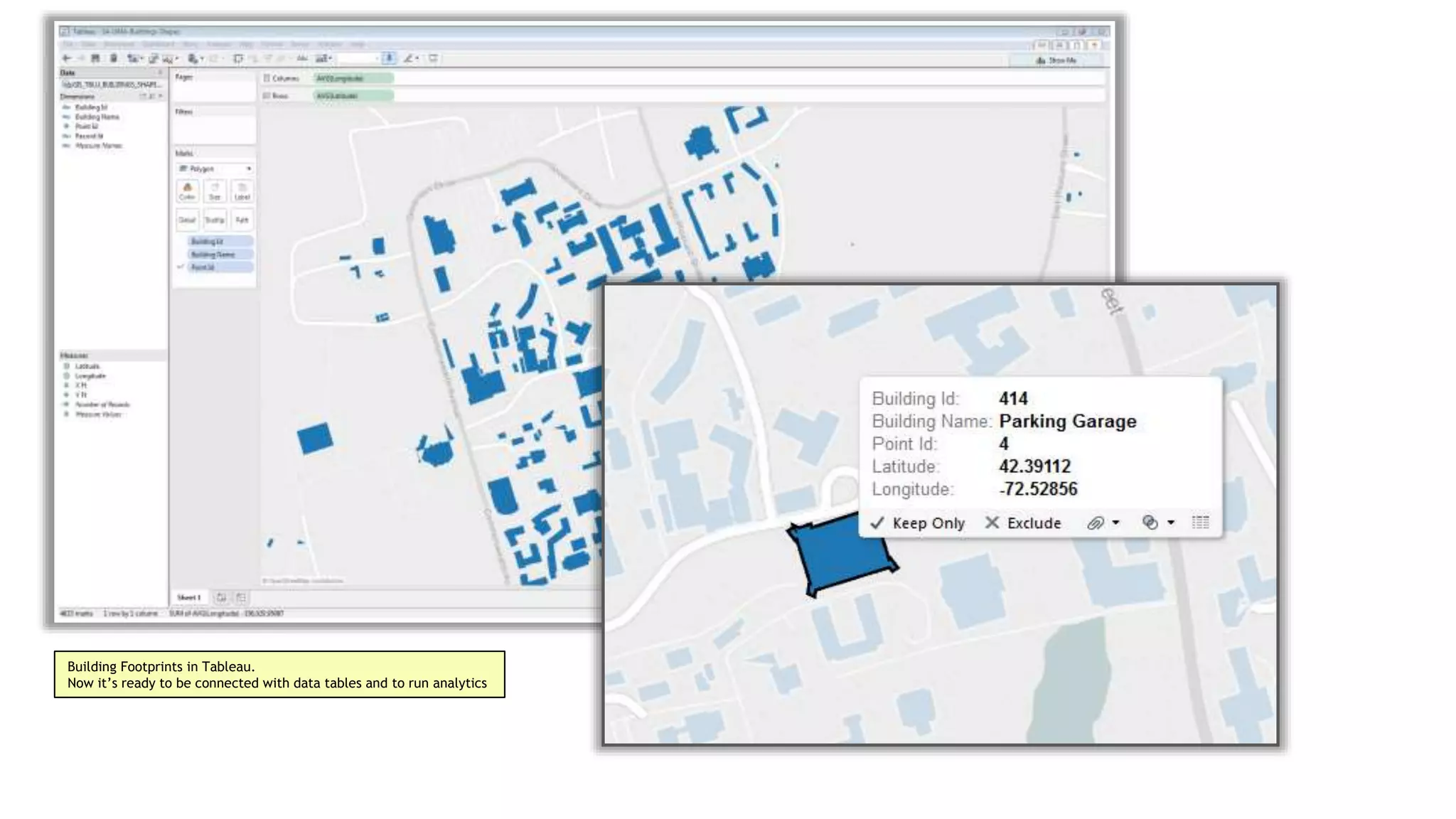
Task: Select Record Id dimension in Data pane
Action: point(89,136)
